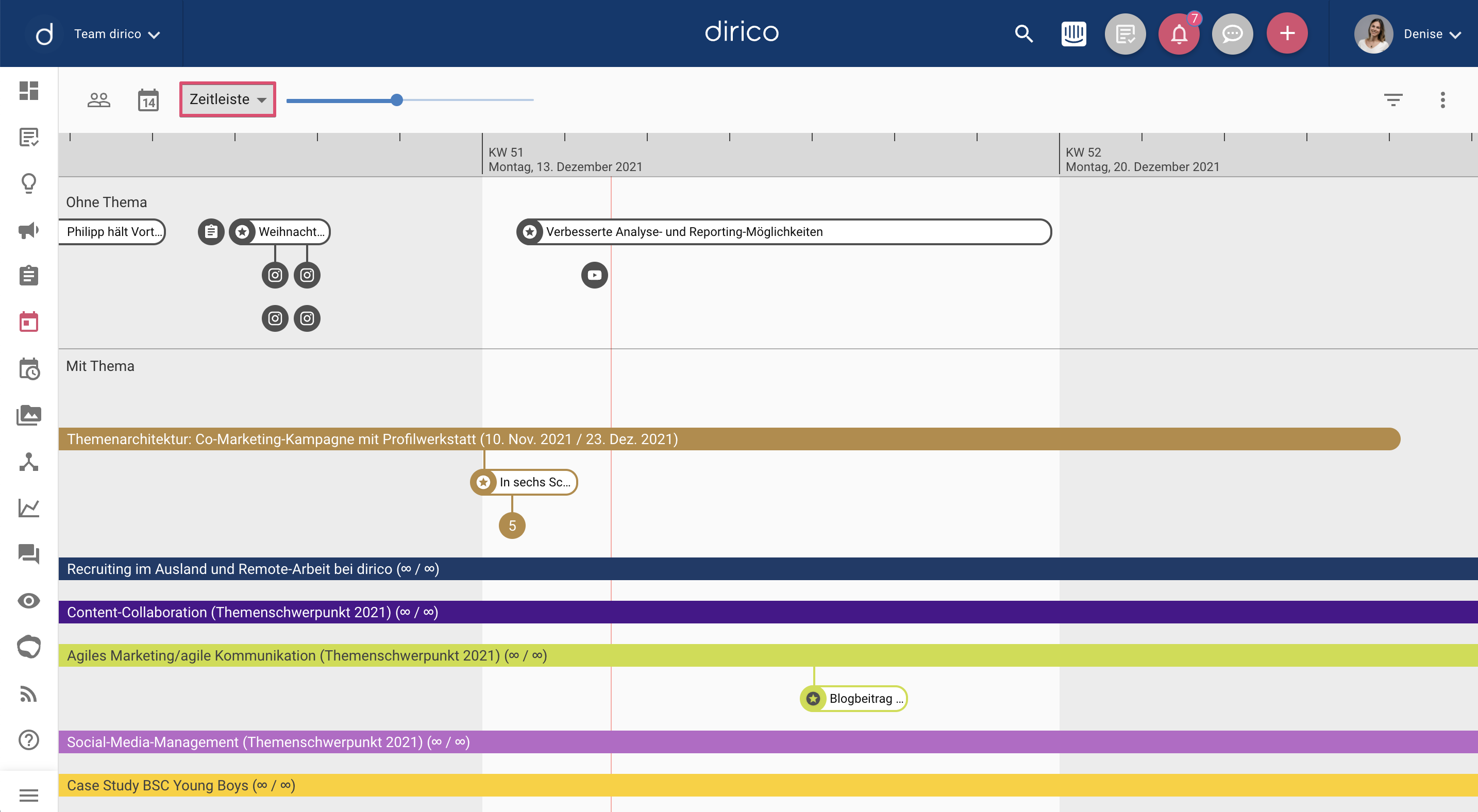This screenshot has height=812, width=1478.
Task: Open the Verbesserte Analyse- und Reporting-Möglichkeiten event
Action: pyautogui.click(x=784, y=232)
